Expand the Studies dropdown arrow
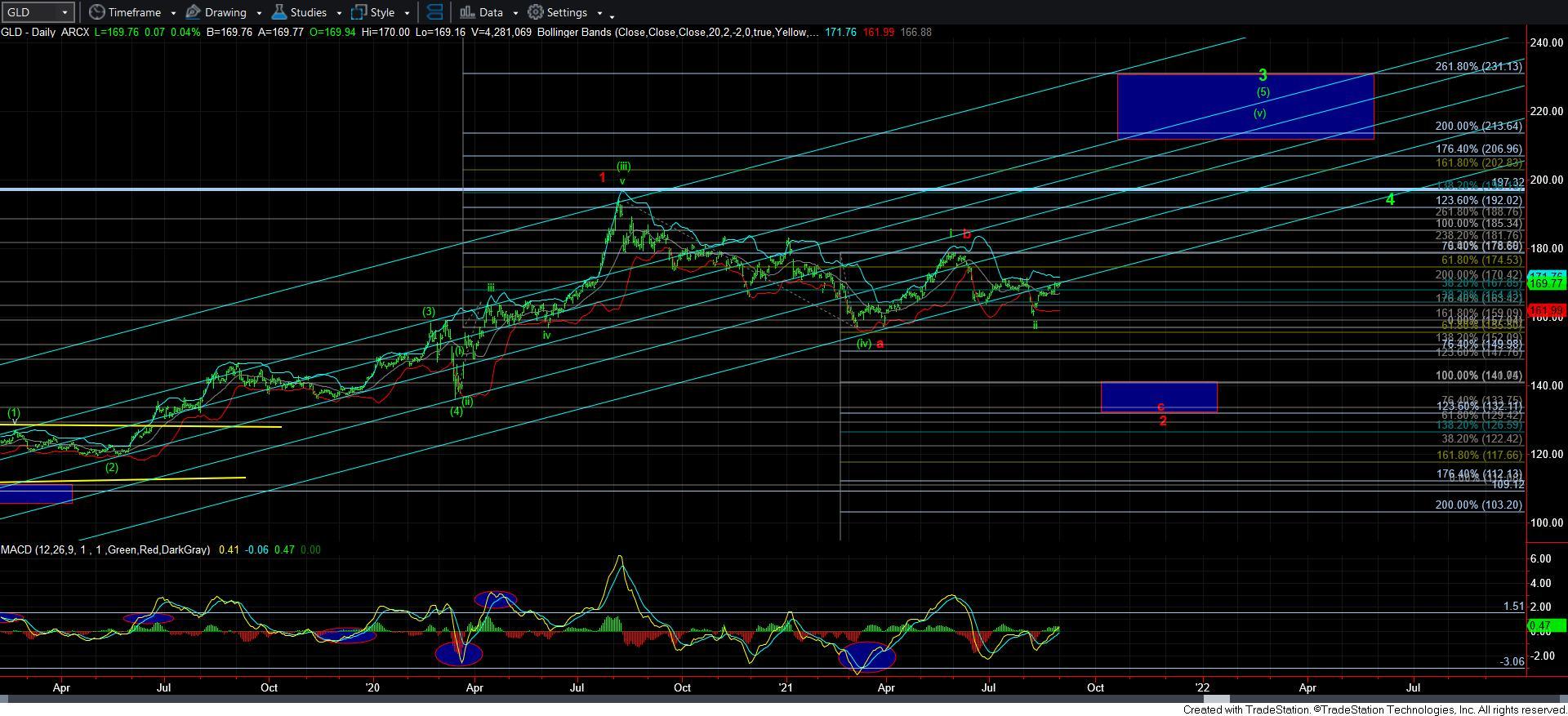This screenshot has height=716, width=1568. click(x=338, y=13)
